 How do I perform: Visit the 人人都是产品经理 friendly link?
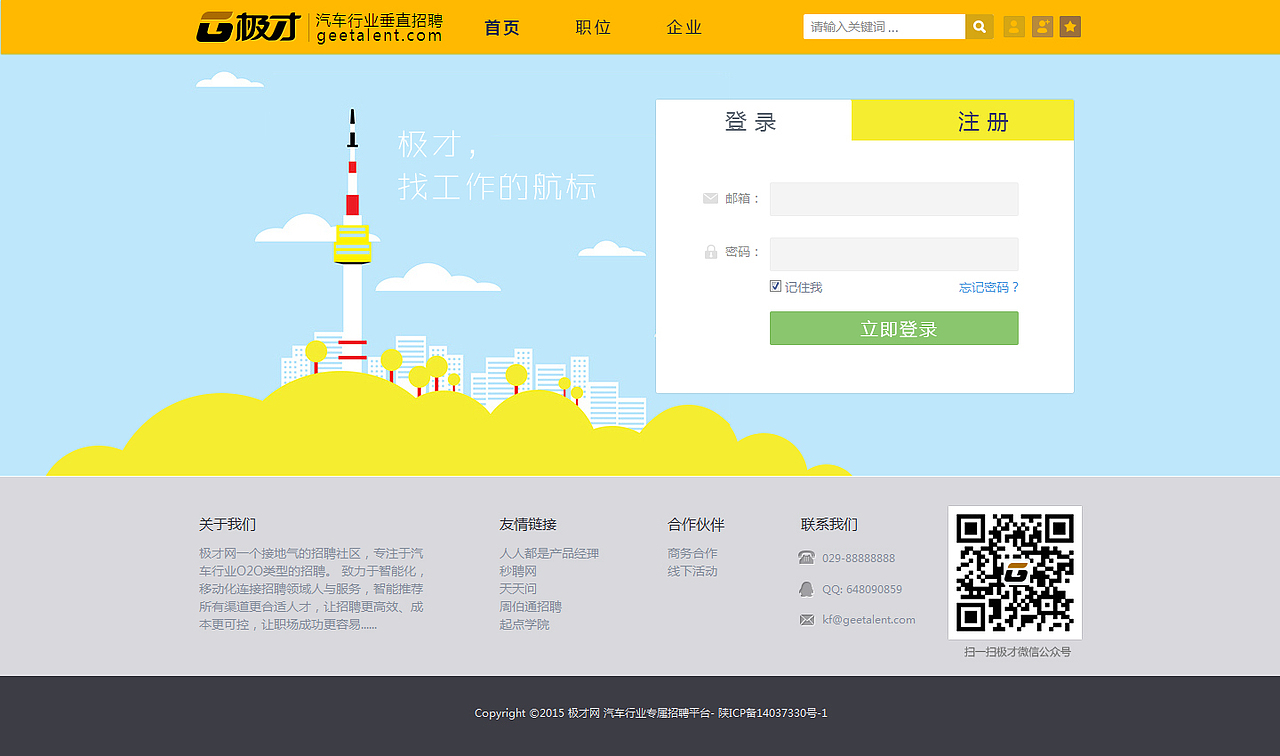coord(548,553)
